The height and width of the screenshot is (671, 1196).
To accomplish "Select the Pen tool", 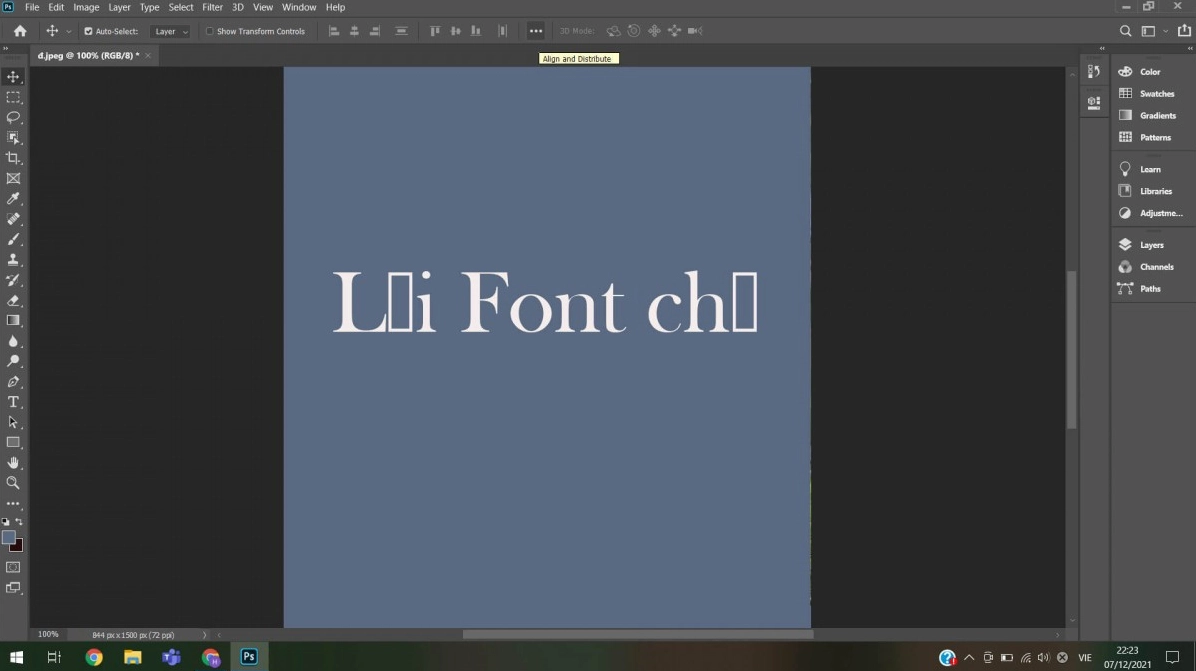I will tap(13, 381).
